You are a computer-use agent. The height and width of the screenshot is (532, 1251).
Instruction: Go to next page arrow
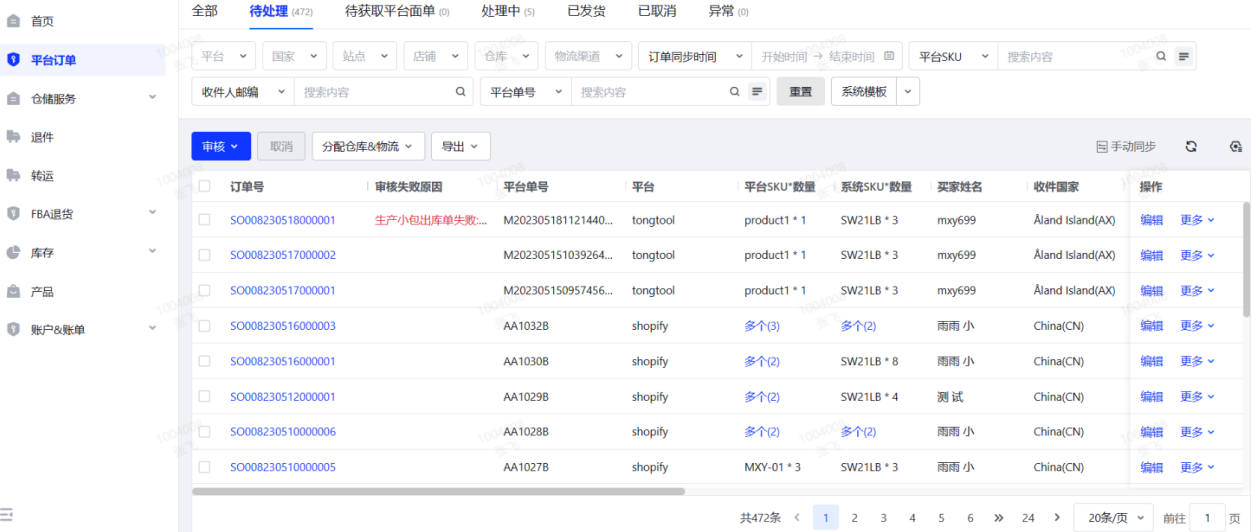pos(1057,517)
